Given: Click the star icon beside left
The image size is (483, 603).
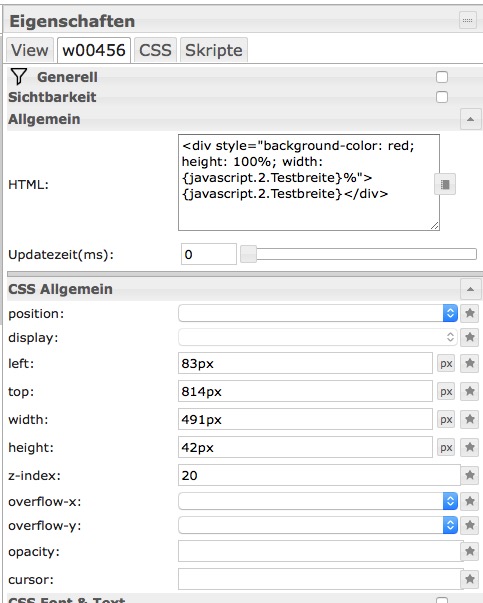Looking at the screenshot, I should tap(470, 363).
